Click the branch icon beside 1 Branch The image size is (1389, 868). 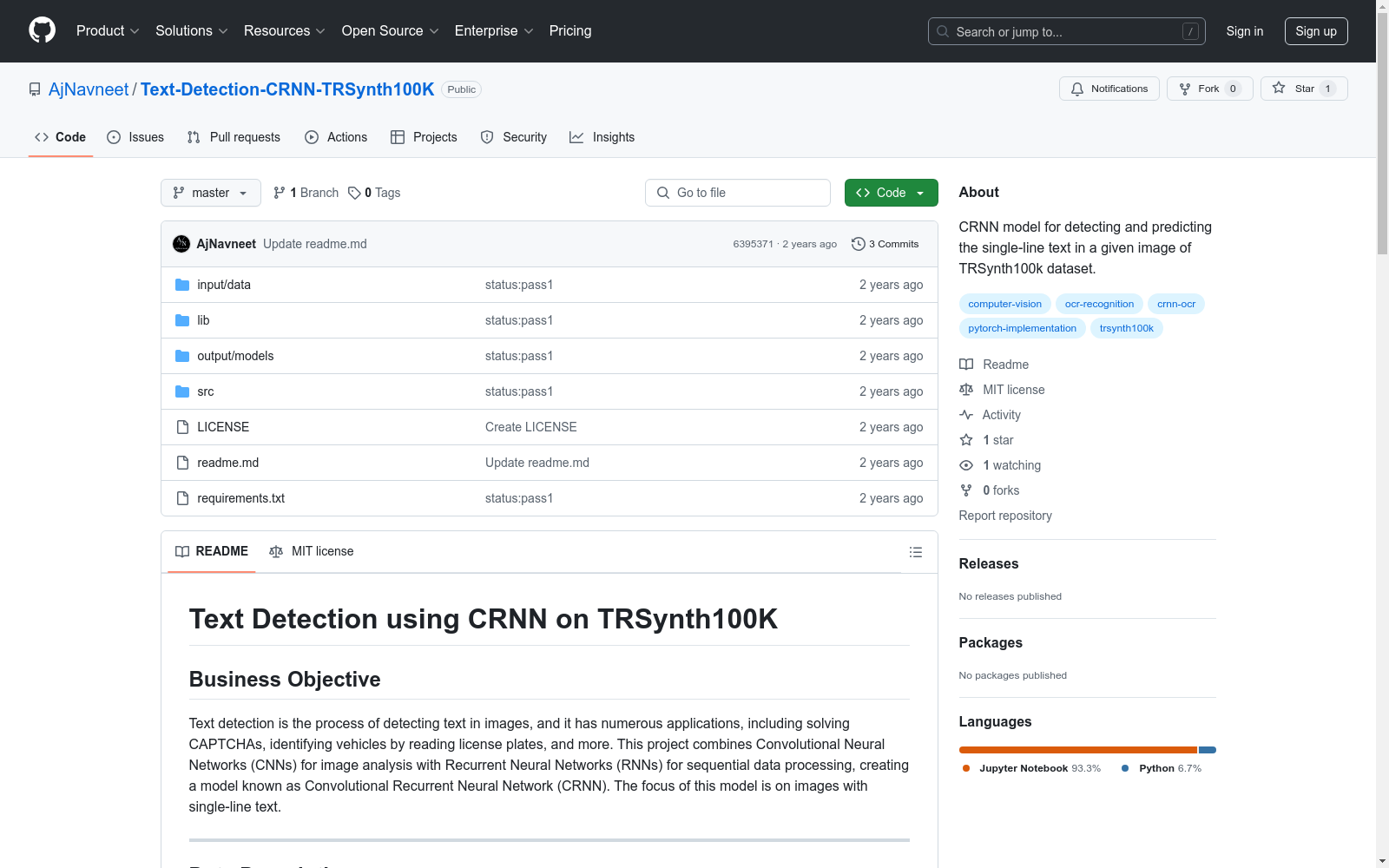280,193
